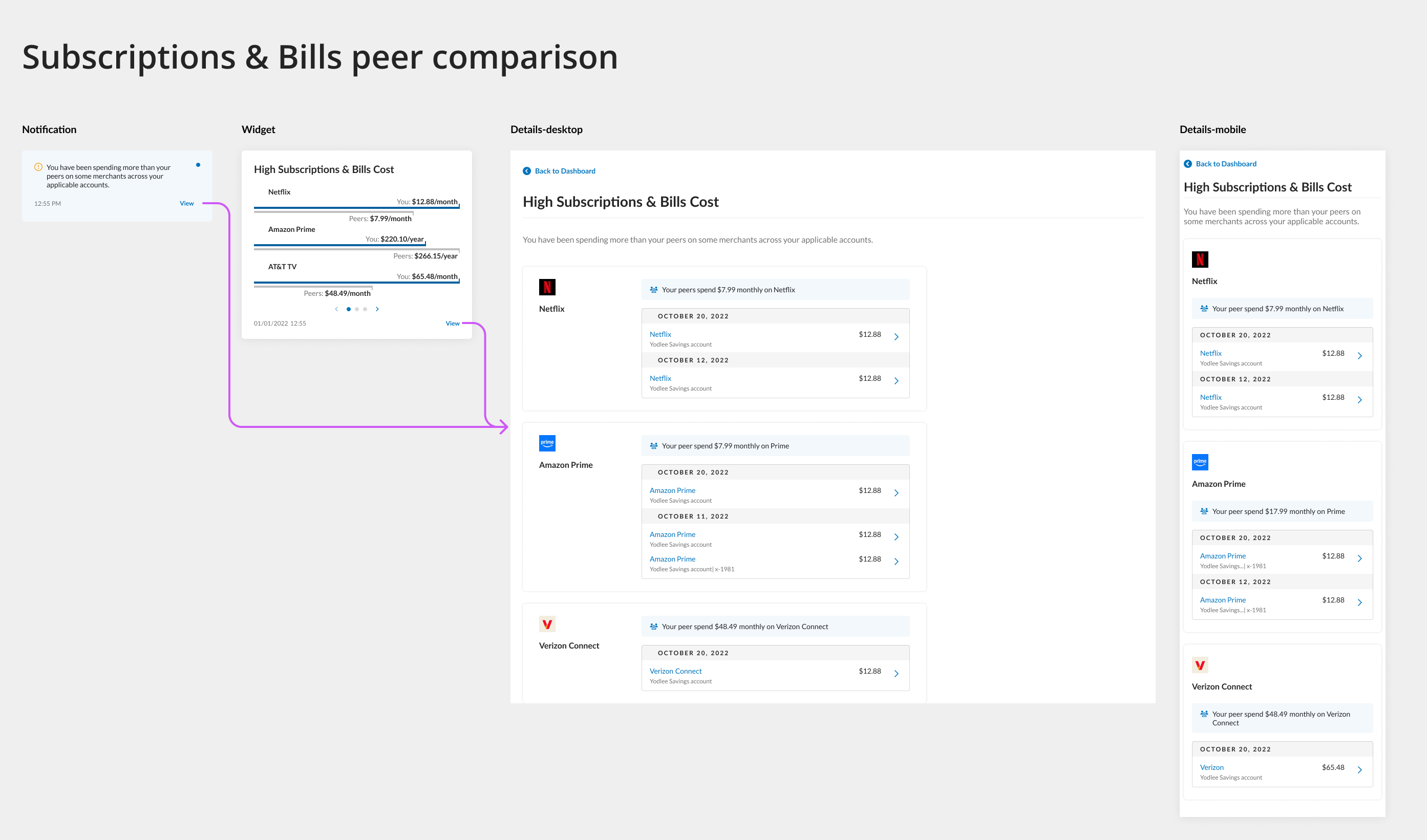The width and height of the screenshot is (1427, 840).
Task: Click Amazon Prime 'You' spending bar in widget
Action: pos(340,245)
